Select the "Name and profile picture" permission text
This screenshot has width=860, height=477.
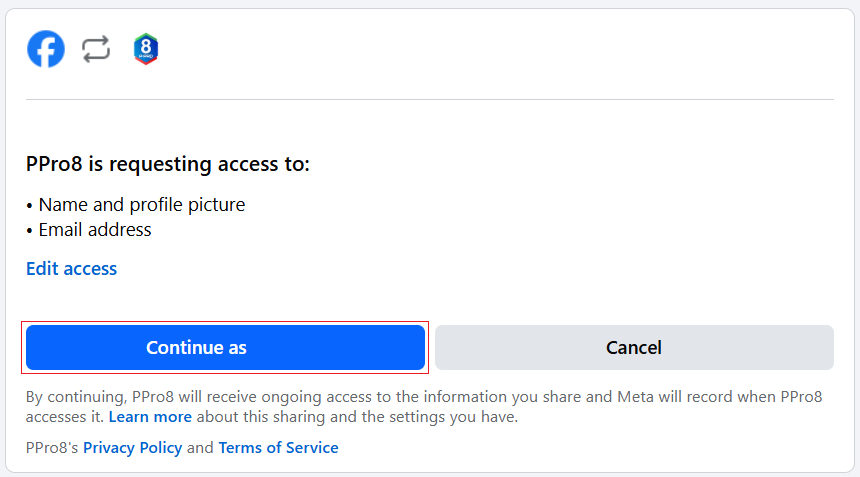[142, 205]
